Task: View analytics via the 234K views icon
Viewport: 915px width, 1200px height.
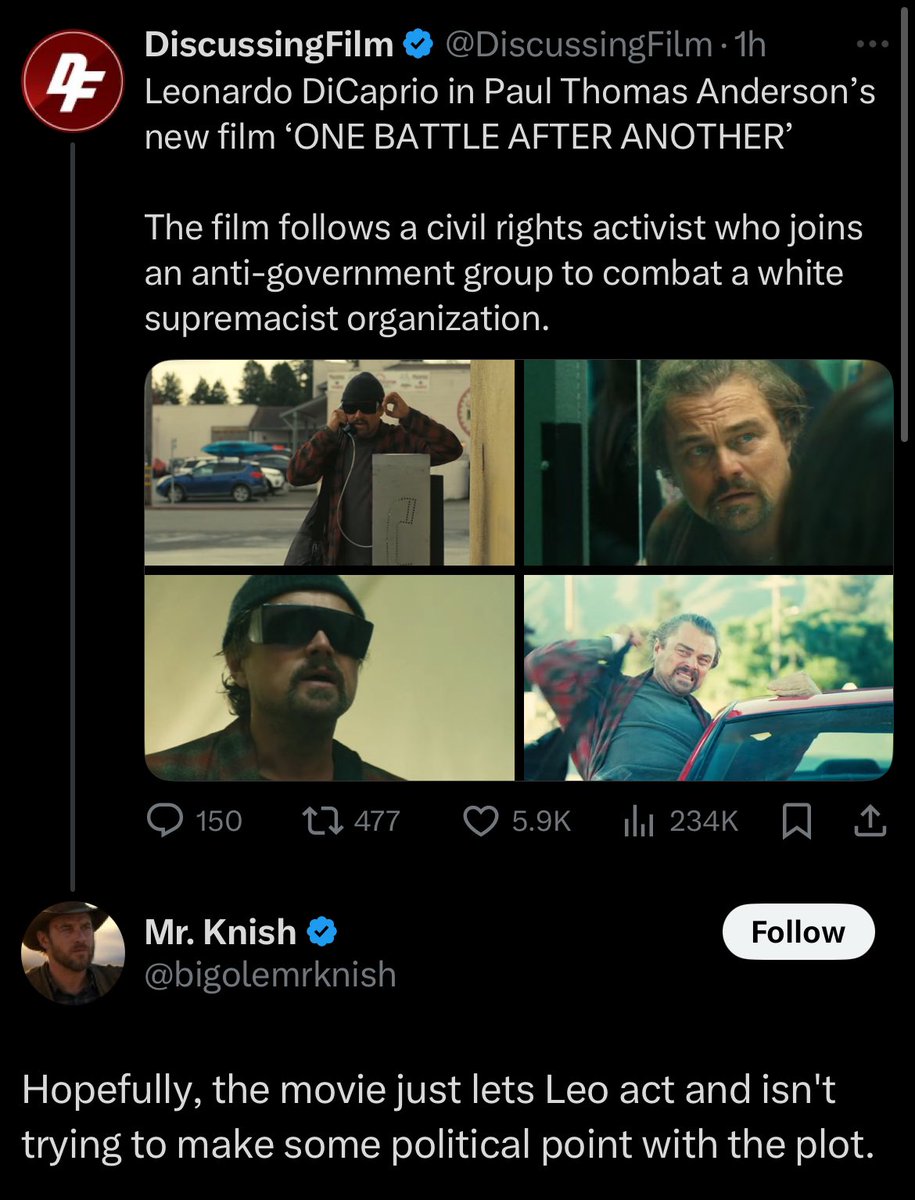Action: (638, 821)
